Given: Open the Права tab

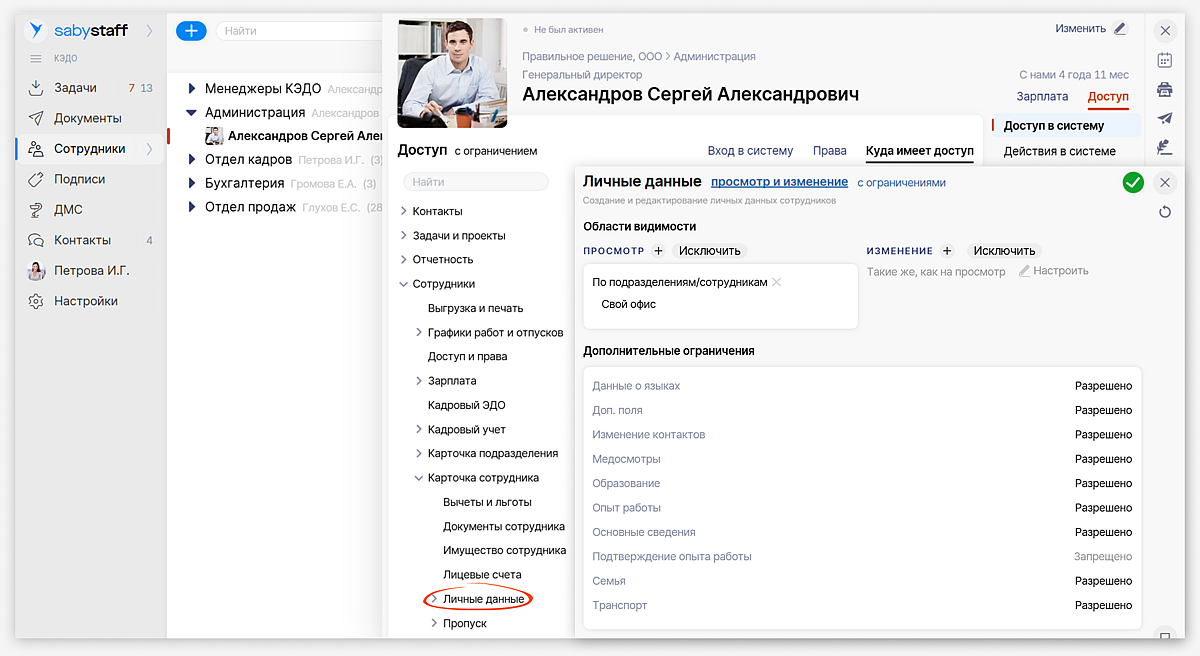Looking at the screenshot, I should pos(829,151).
